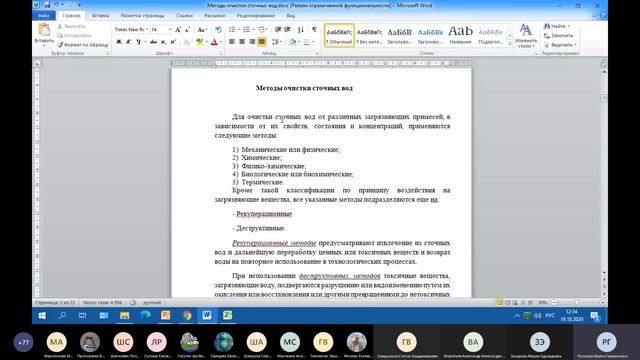Open the Font dialog launcher (Шрифт)
Screen dimensions: 640x360
(x=222, y=53)
